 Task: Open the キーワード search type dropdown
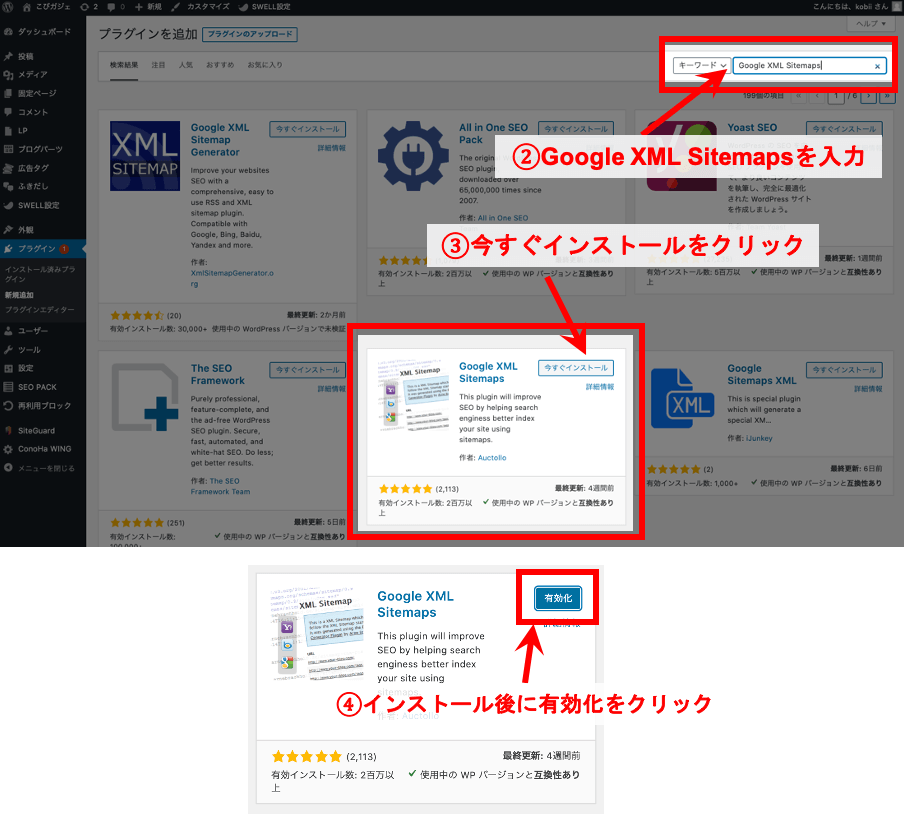point(702,65)
